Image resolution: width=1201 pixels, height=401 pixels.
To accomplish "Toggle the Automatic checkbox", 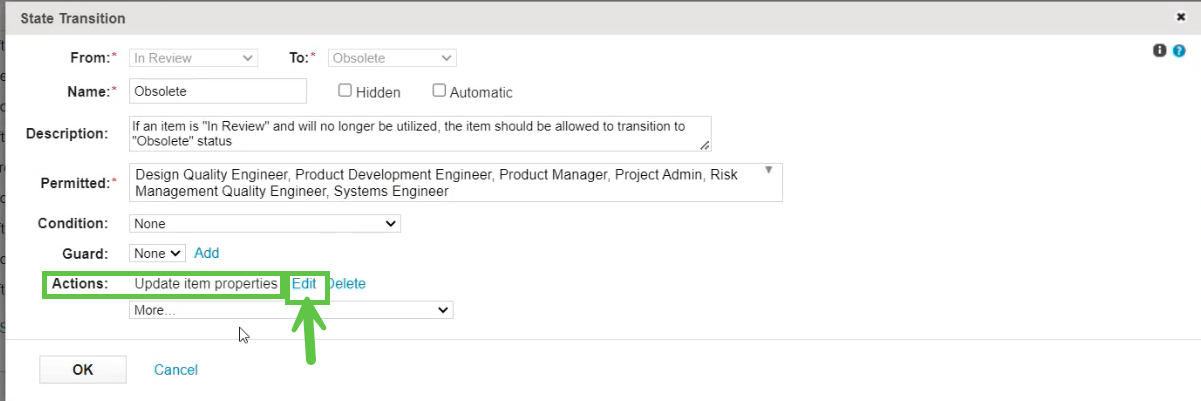I will 439,91.
